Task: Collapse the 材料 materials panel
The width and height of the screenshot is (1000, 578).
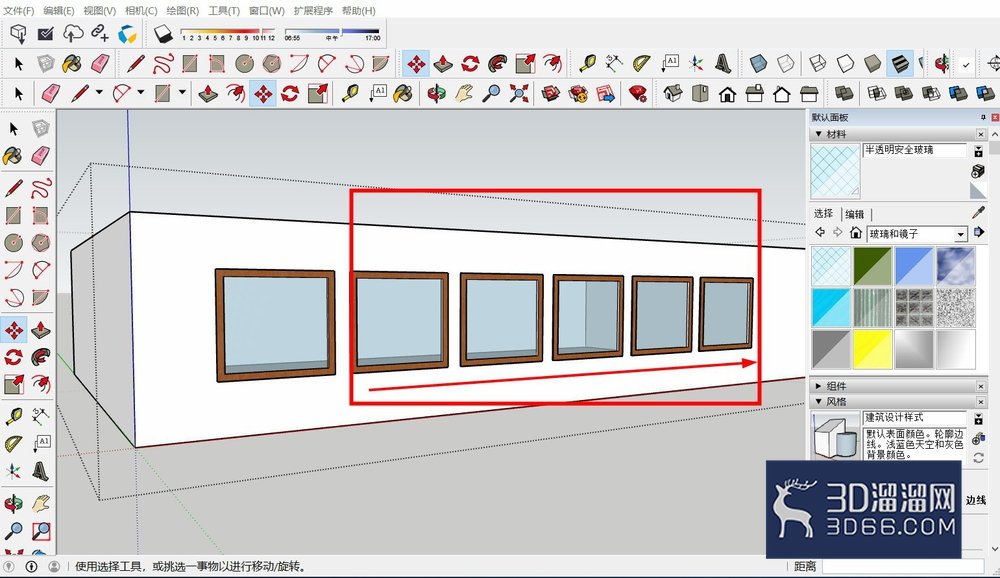Action: [818, 134]
